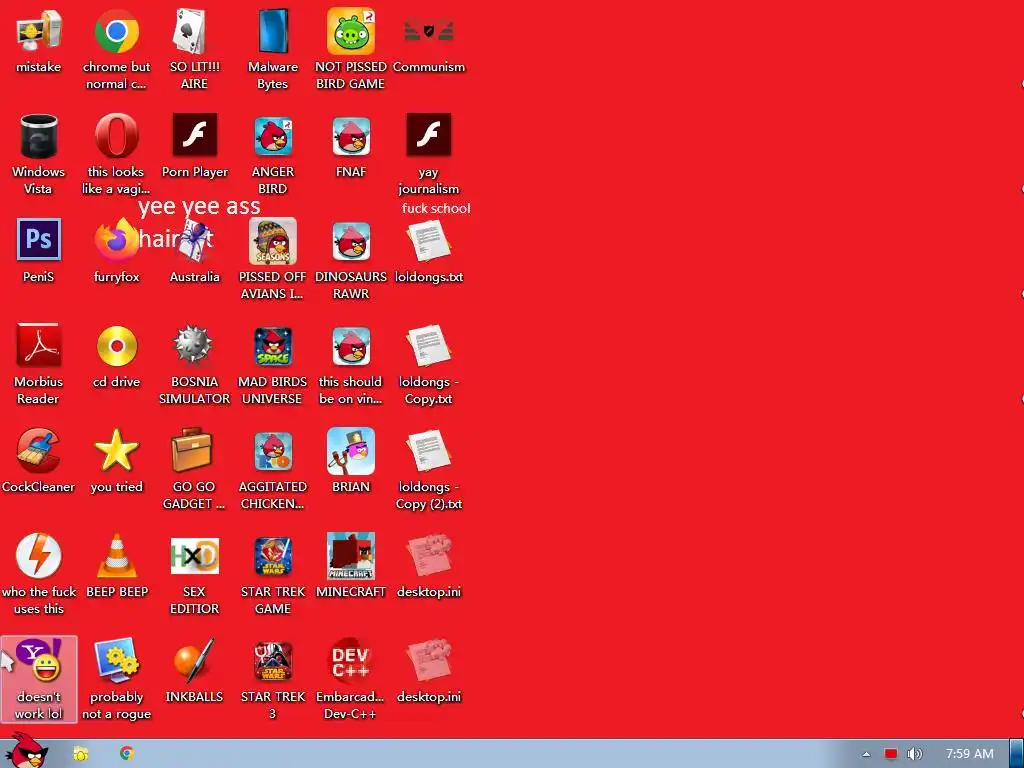1024x768 pixels.
Task: Show hidden system tray icons
Action: click(866, 754)
